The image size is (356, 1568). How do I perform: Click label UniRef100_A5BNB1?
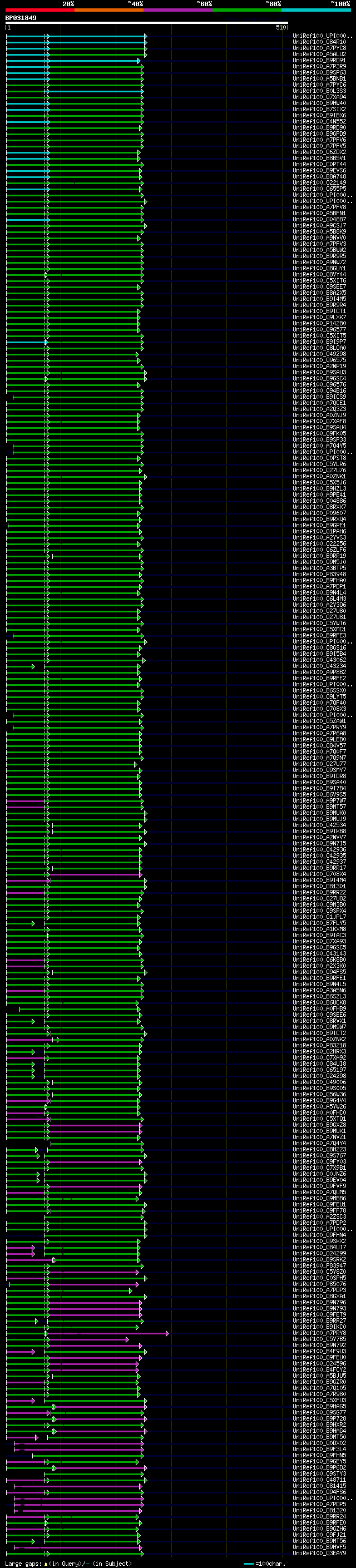pos(319,78)
